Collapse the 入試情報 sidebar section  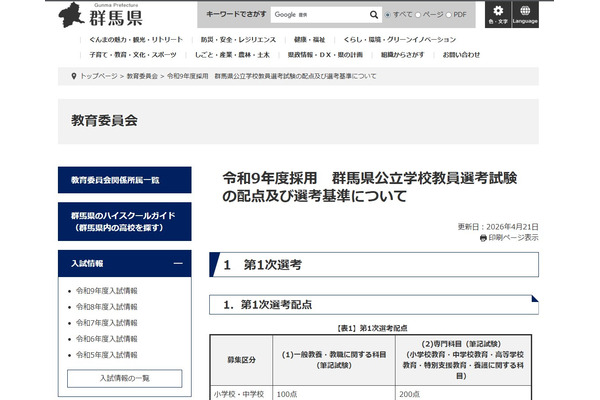point(178,263)
